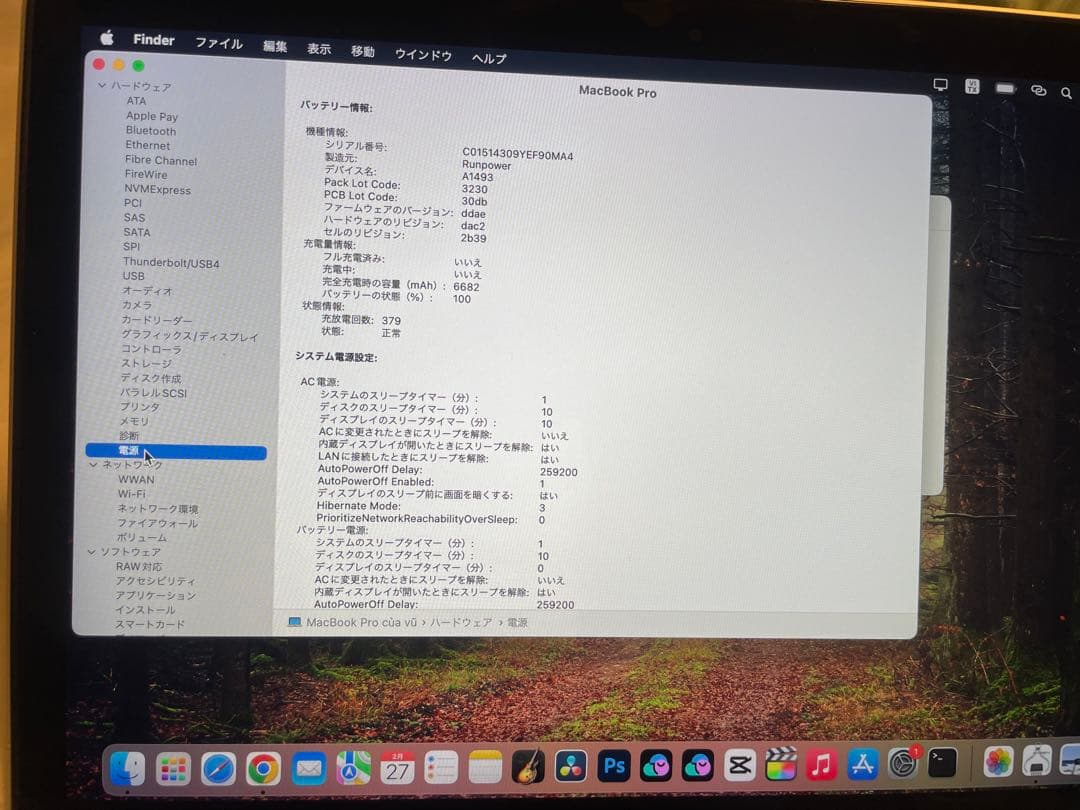Click the battery status icon
The width and height of the screenshot is (1080, 810).
1005,88
